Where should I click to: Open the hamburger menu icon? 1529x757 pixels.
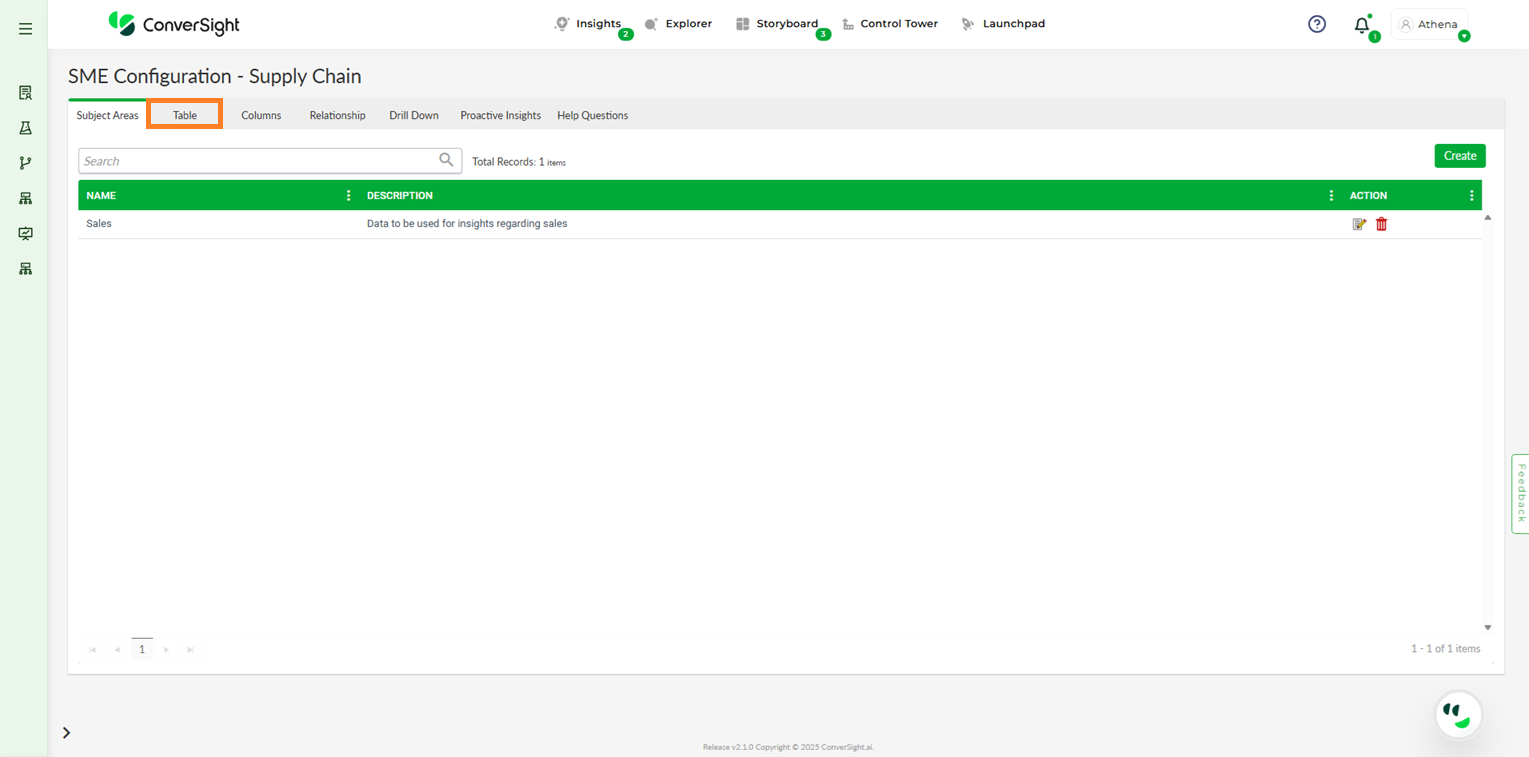26,29
